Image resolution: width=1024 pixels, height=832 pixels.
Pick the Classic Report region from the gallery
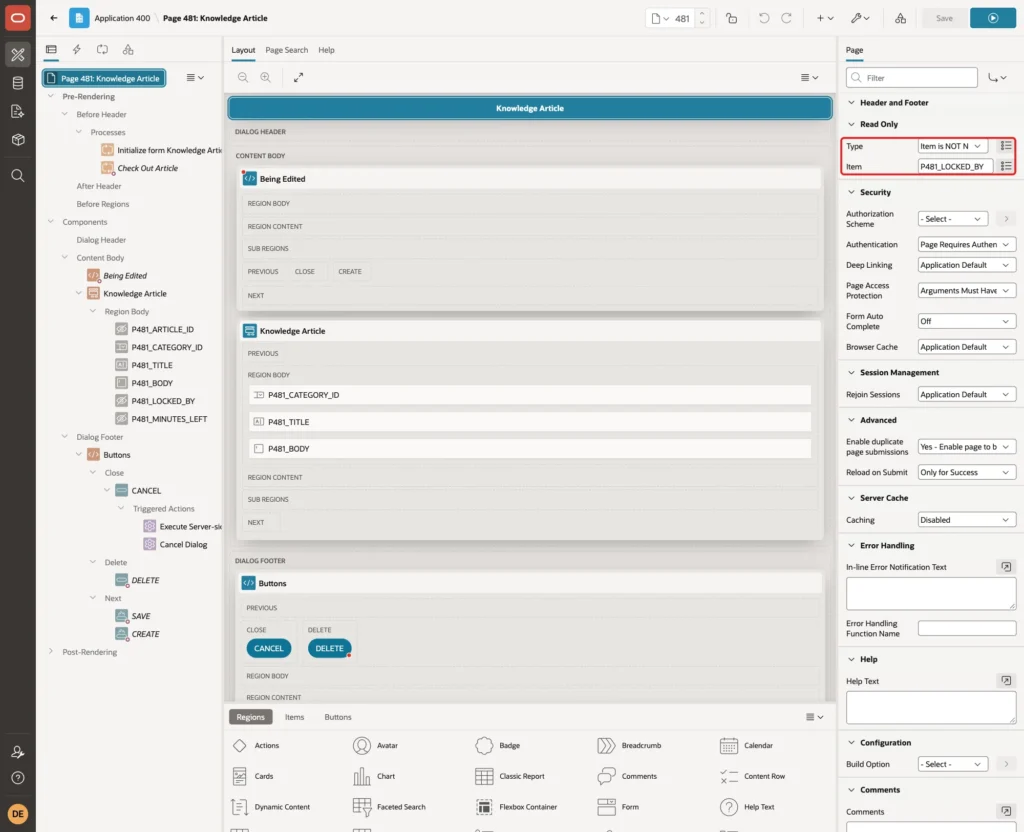(510, 776)
